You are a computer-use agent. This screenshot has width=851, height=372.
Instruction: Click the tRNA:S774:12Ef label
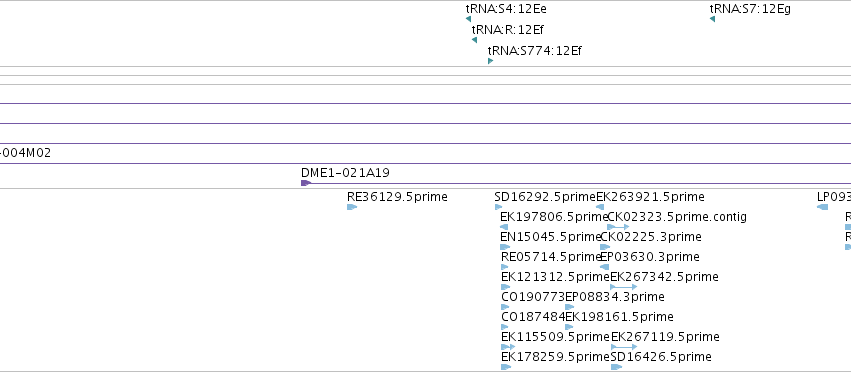pos(535,51)
